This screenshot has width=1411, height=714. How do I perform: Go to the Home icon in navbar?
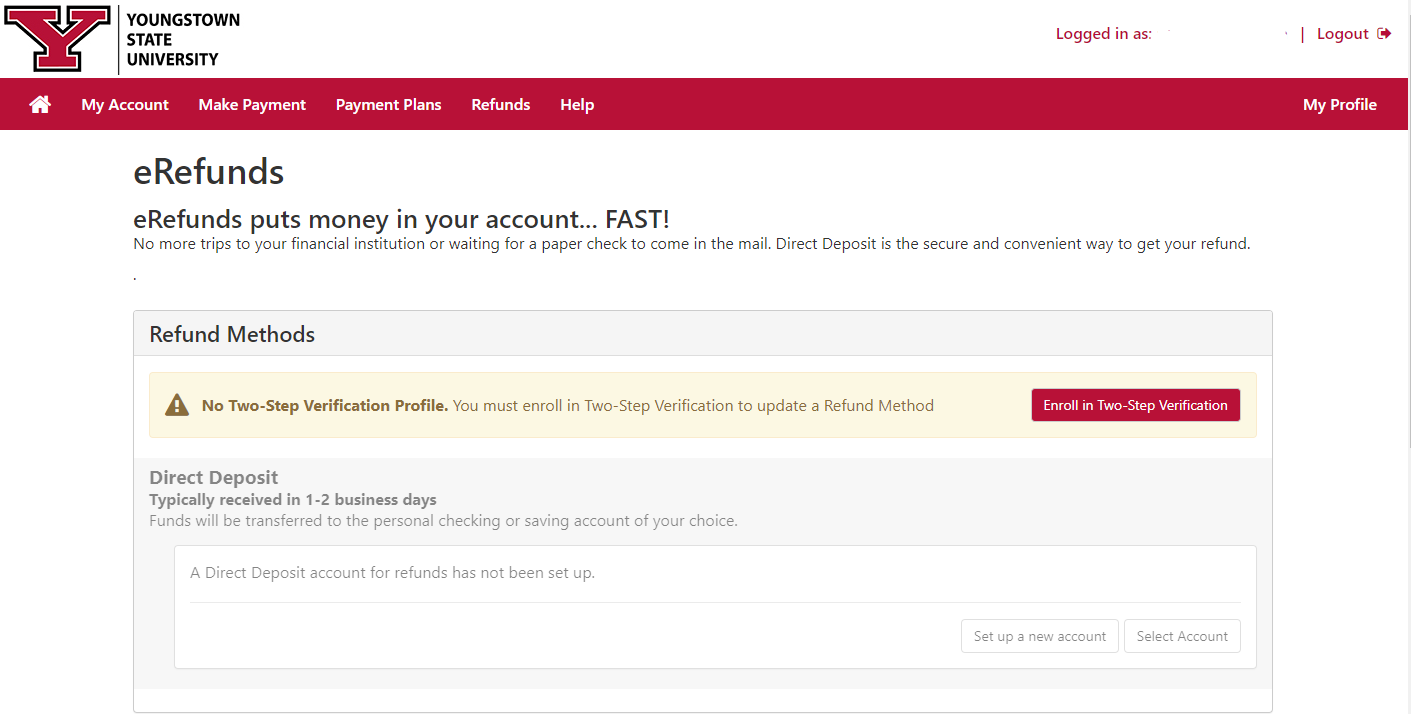40,104
